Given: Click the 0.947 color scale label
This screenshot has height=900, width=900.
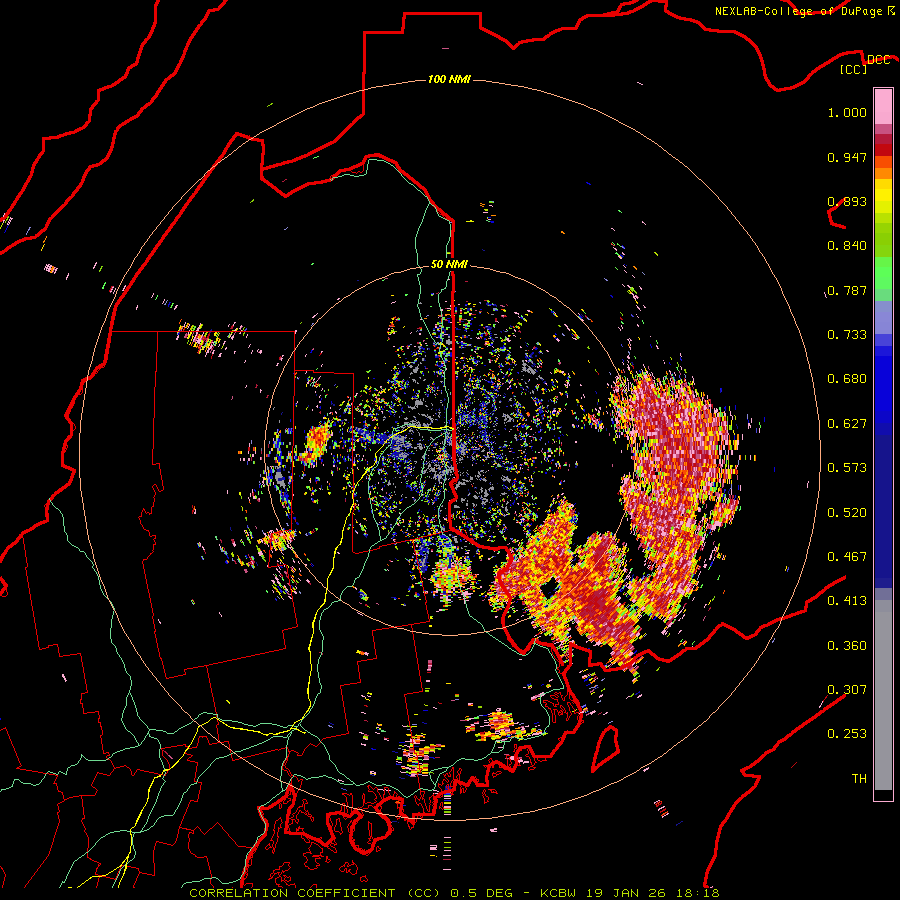Looking at the screenshot, I should pos(847,157).
